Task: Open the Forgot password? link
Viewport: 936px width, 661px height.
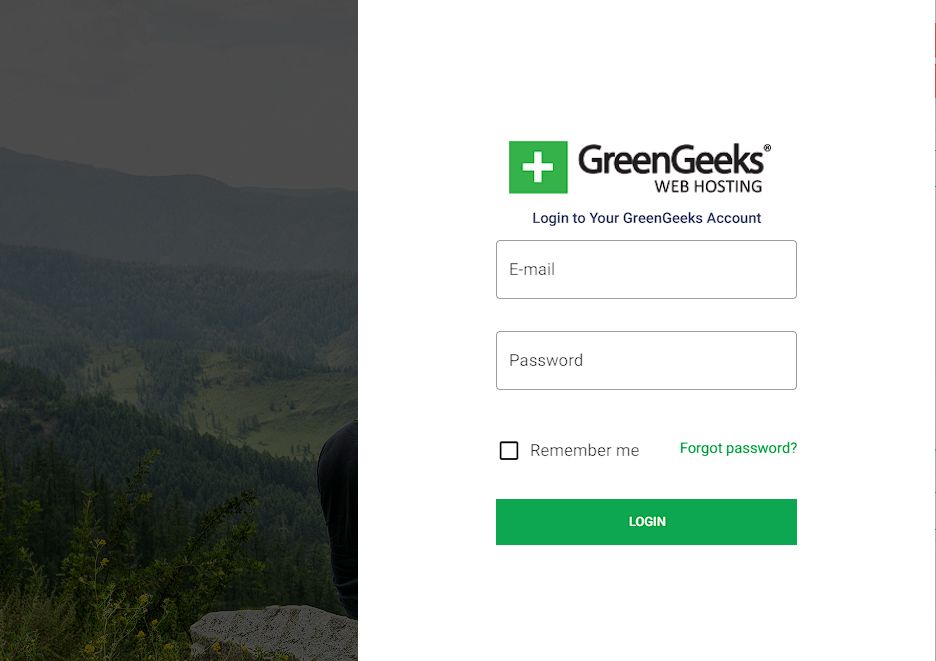Action: click(x=738, y=448)
